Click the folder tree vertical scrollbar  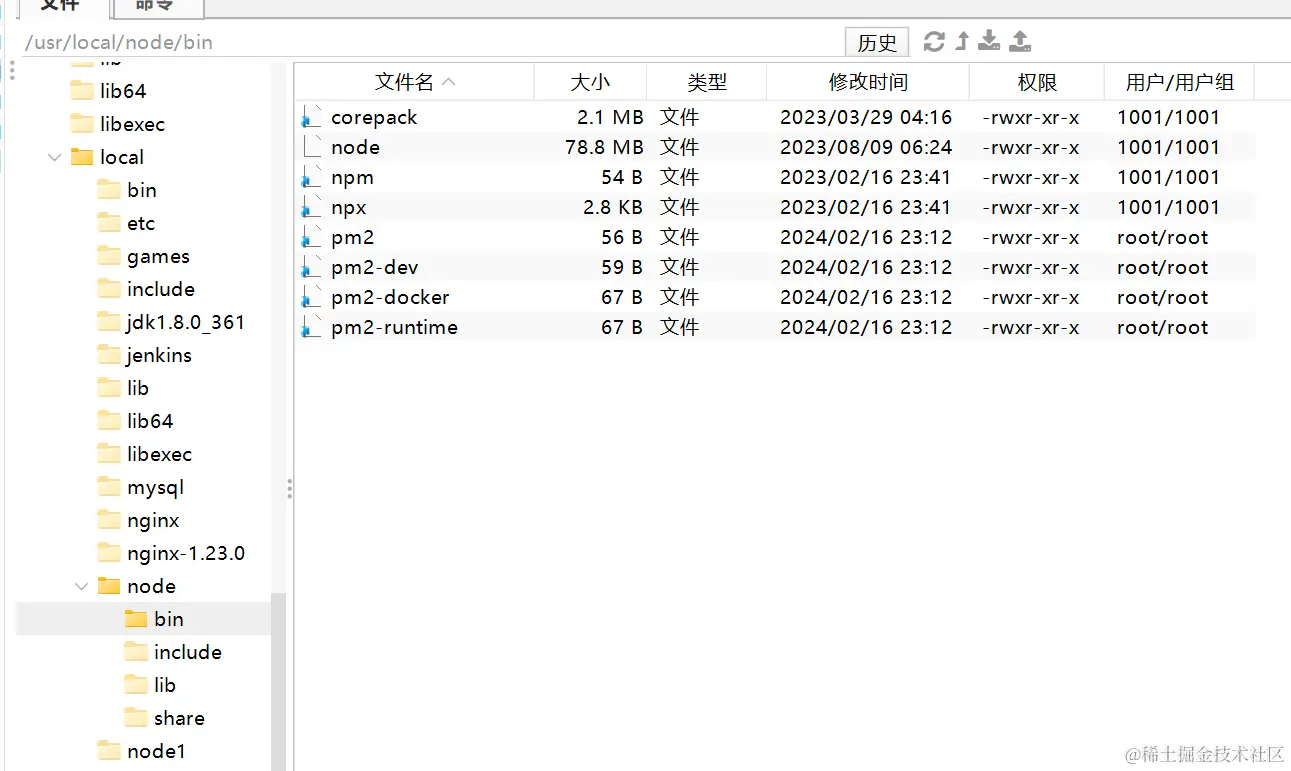coord(278,681)
